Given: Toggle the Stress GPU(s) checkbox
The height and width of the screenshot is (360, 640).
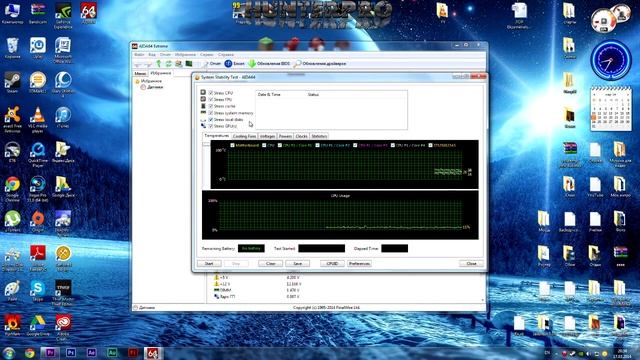Looking at the screenshot, I should pyautogui.click(x=211, y=126).
